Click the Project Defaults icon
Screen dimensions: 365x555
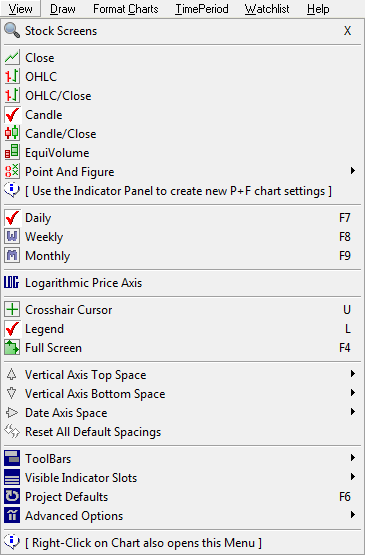[x=12, y=497]
